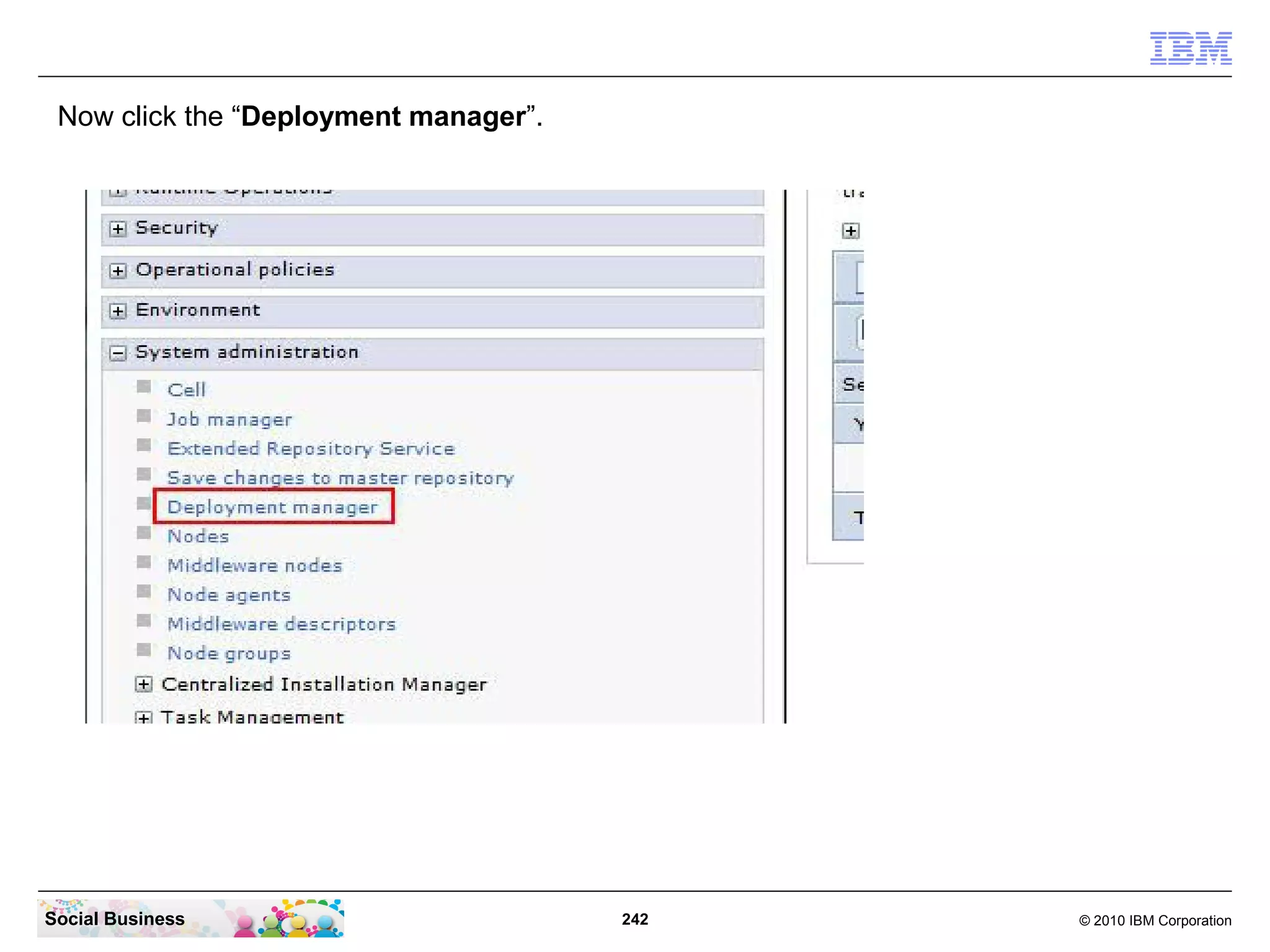The image size is (1270, 952).
Task: Expand the Operational policies section
Action: [x=118, y=271]
